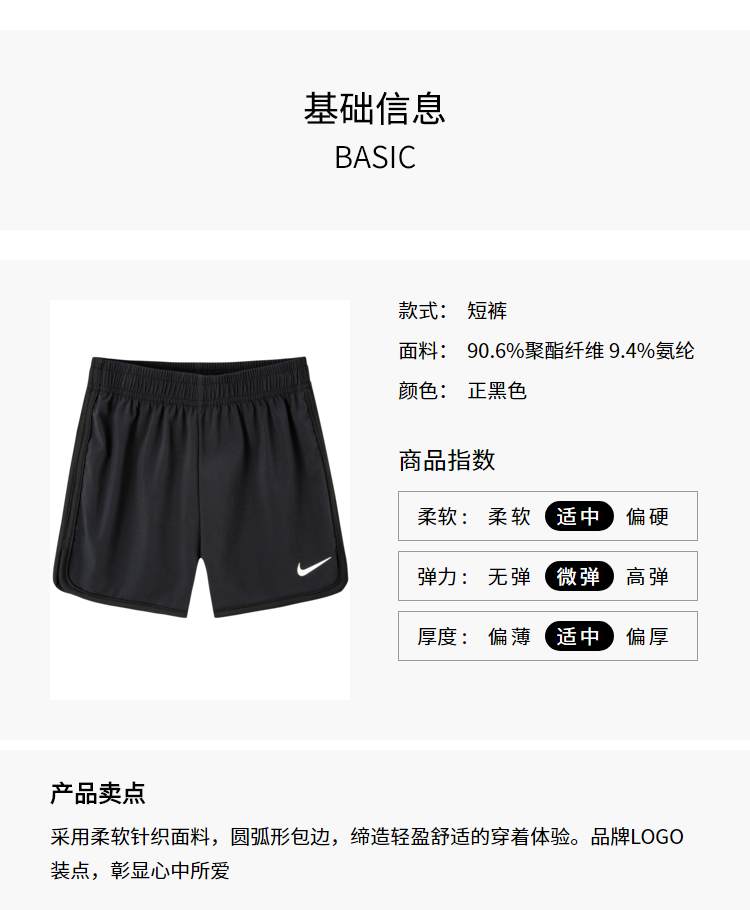The width and height of the screenshot is (750, 910).
Task: Click the product selling point description paragraph
Action: click(x=367, y=854)
